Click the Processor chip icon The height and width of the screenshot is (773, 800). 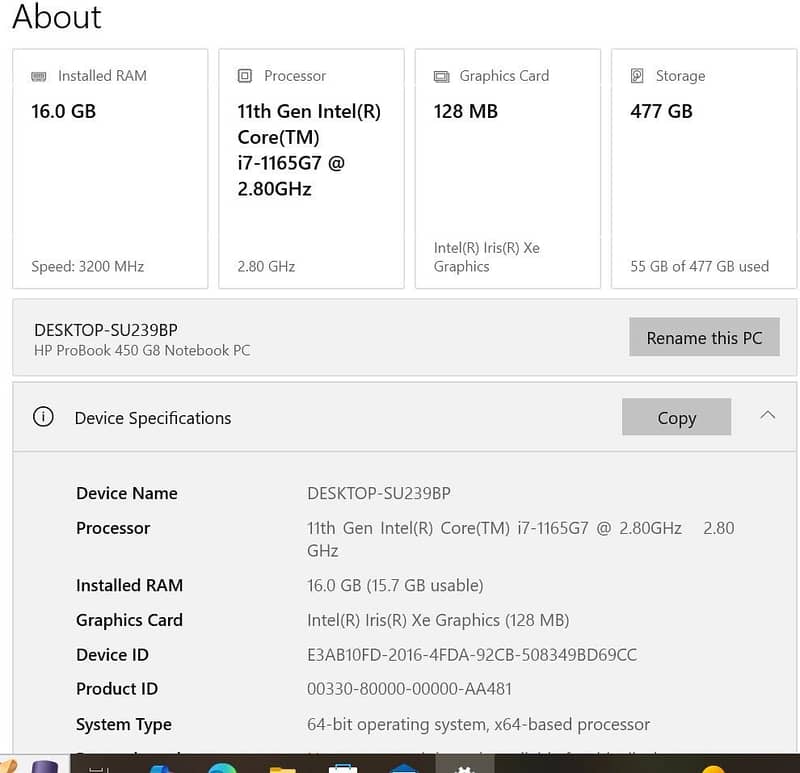pos(245,76)
